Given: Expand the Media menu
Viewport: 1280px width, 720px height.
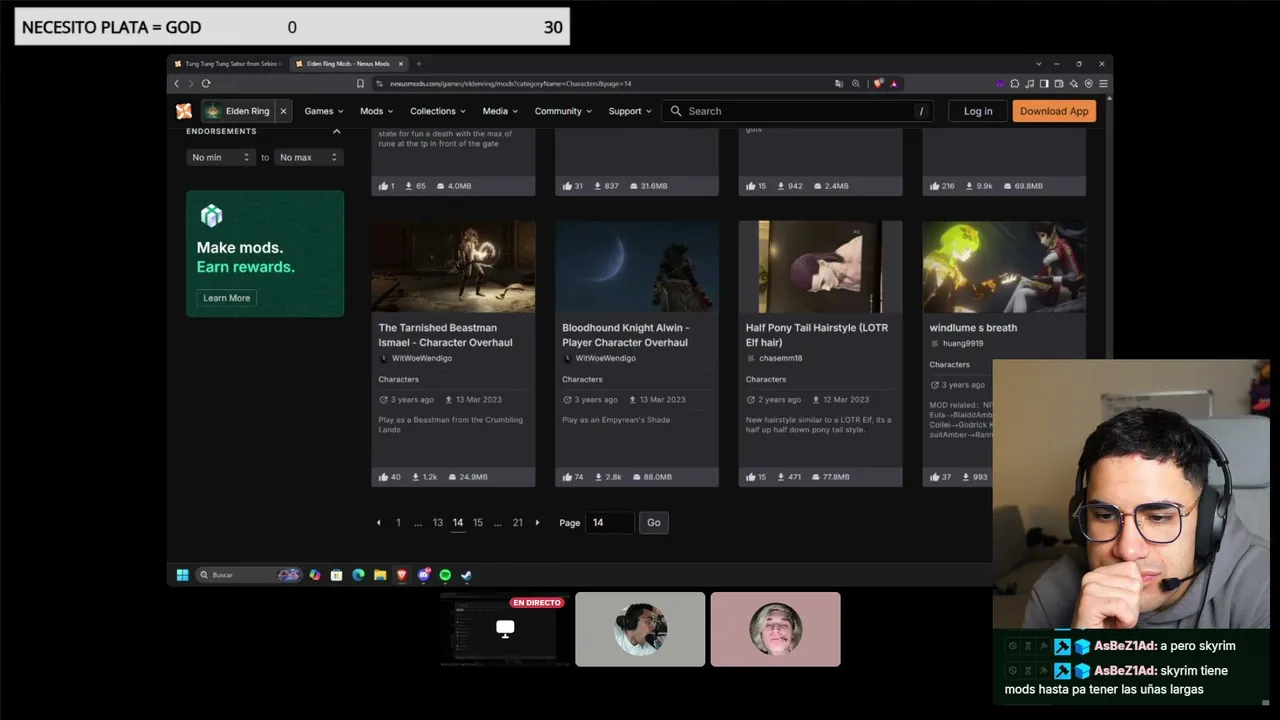Looking at the screenshot, I should (500, 111).
